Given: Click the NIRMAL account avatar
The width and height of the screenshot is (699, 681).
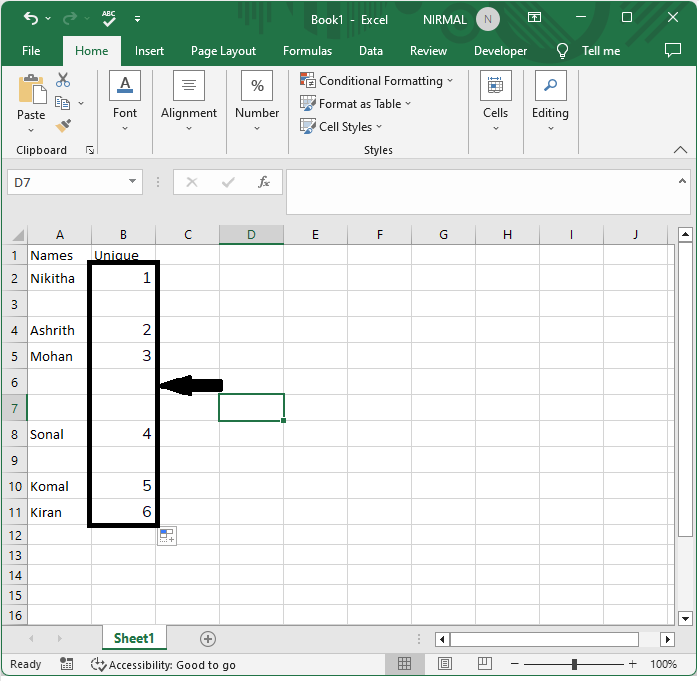Looking at the screenshot, I should [488, 19].
